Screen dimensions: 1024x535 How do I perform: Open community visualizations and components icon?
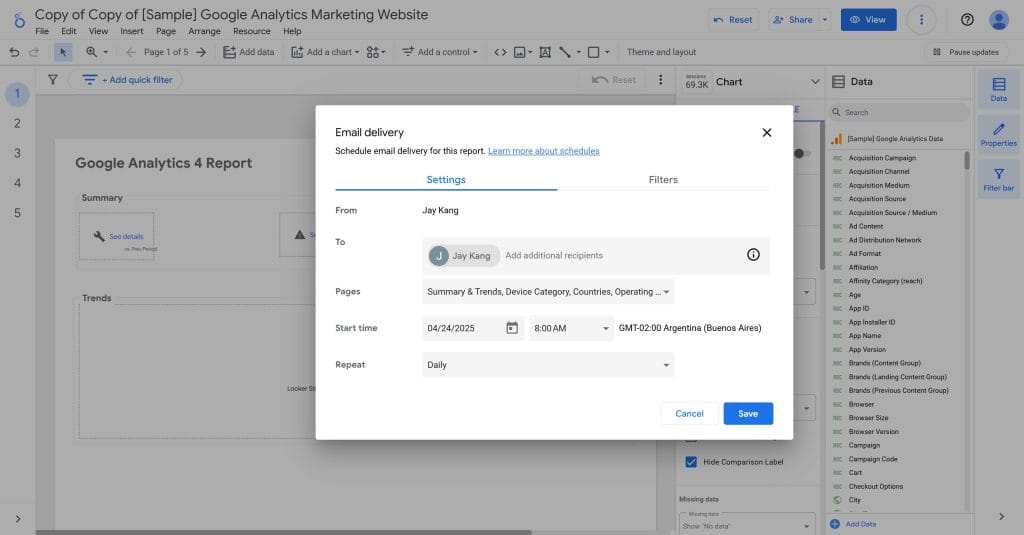(x=376, y=52)
